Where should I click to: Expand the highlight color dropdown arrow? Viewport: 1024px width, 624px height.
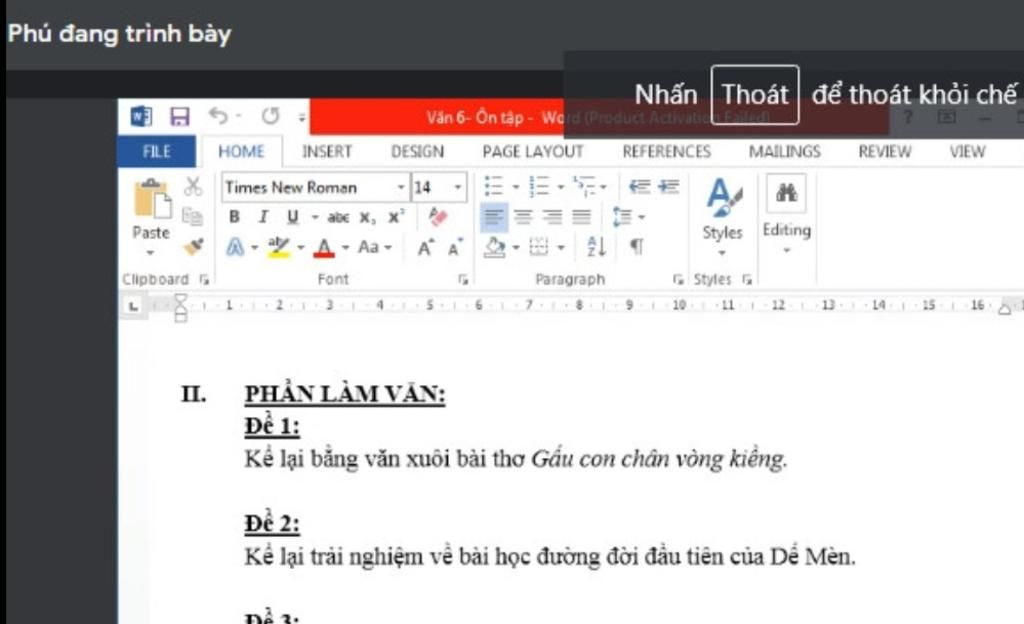pos(300,248)
